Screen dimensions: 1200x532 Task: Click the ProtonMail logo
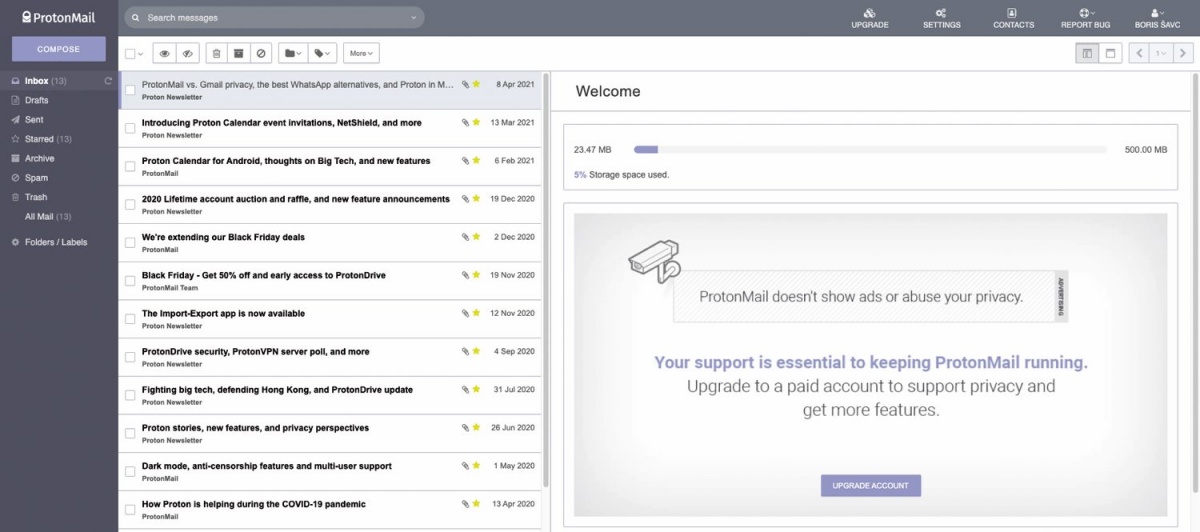tap(58, 17)
